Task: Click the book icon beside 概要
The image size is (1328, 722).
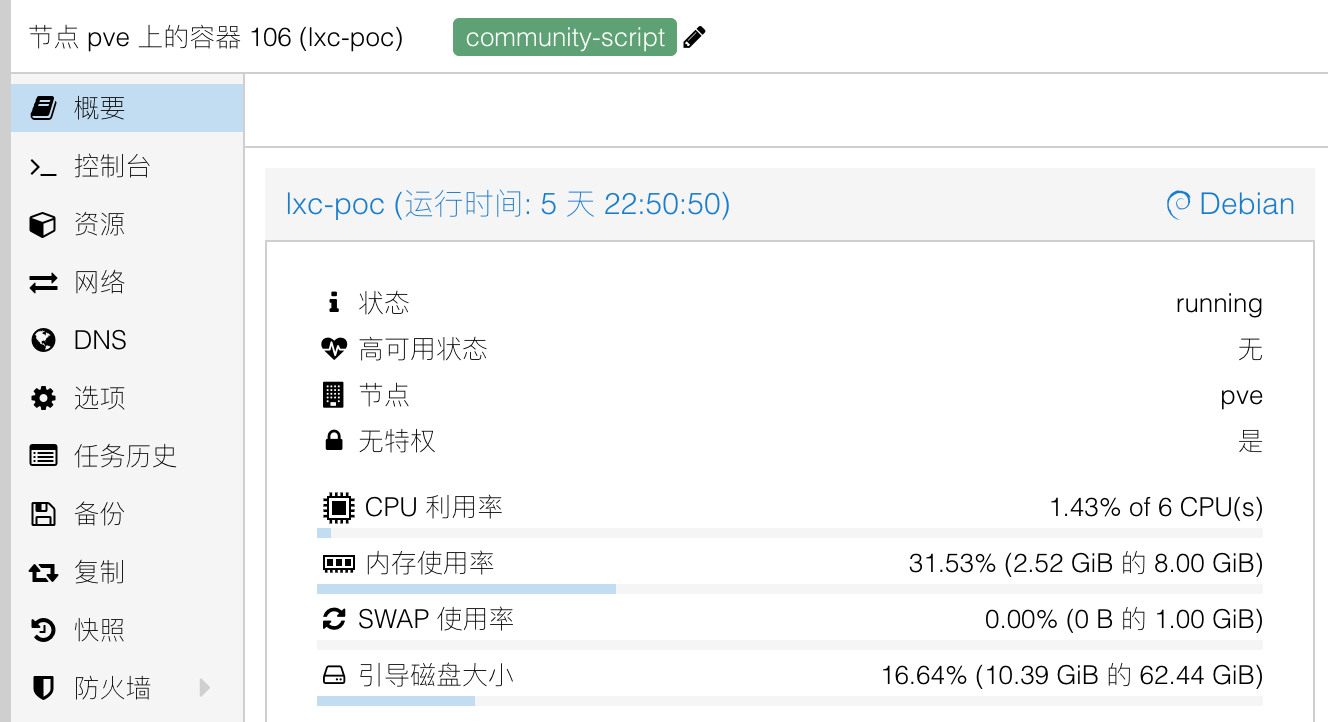Action: (43, 108)
